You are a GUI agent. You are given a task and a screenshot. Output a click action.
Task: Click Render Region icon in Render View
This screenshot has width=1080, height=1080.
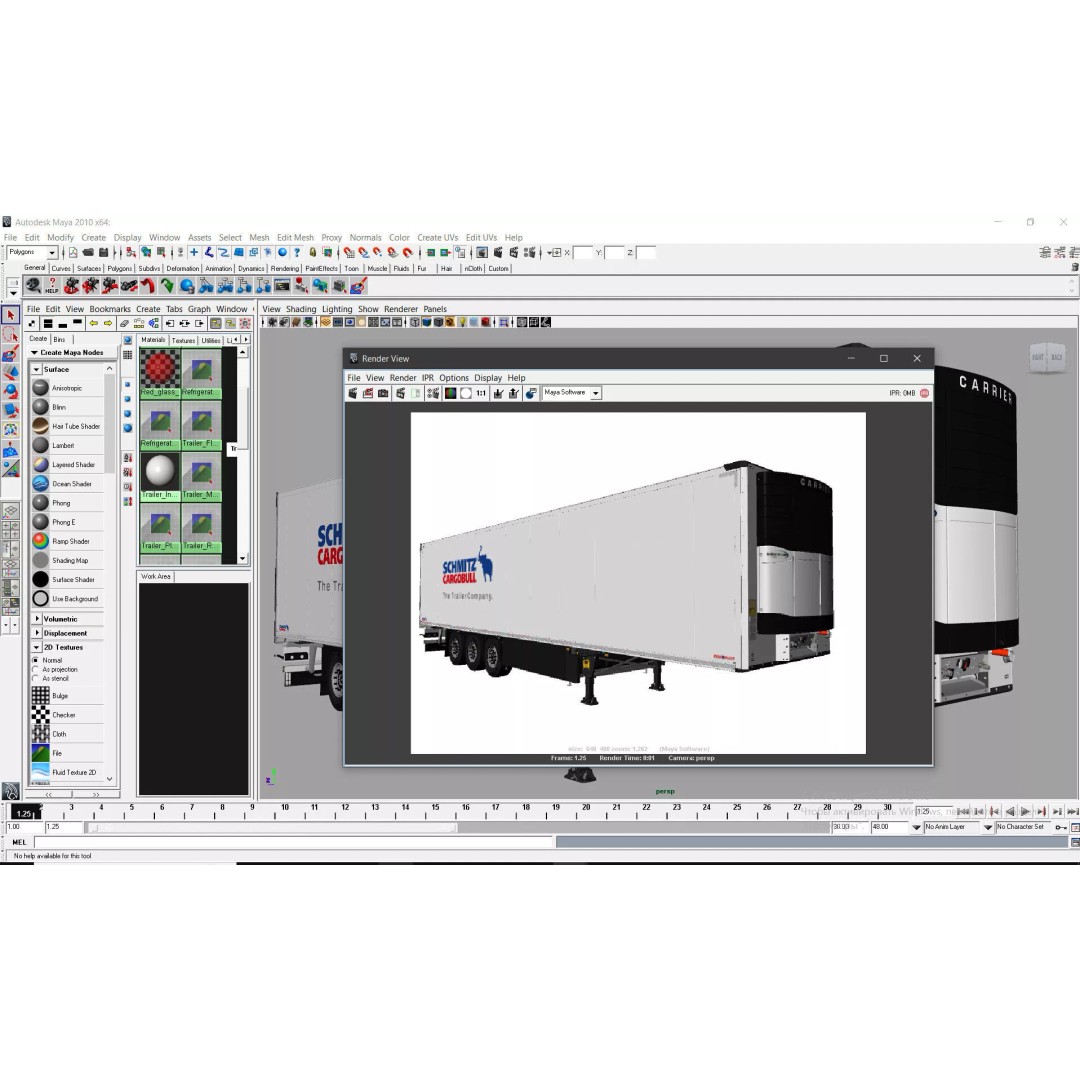[368, 393]
